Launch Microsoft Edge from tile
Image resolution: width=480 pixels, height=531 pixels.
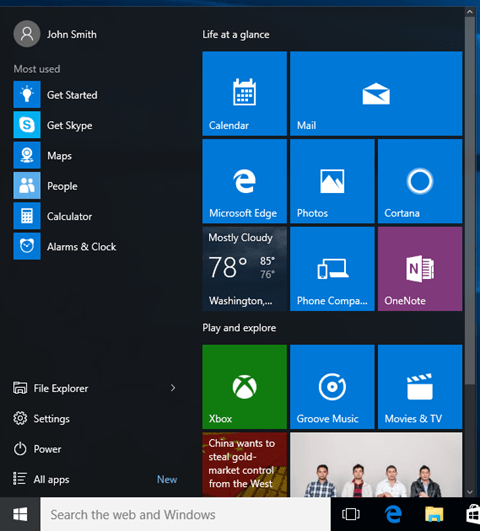[x=245, y=182]
